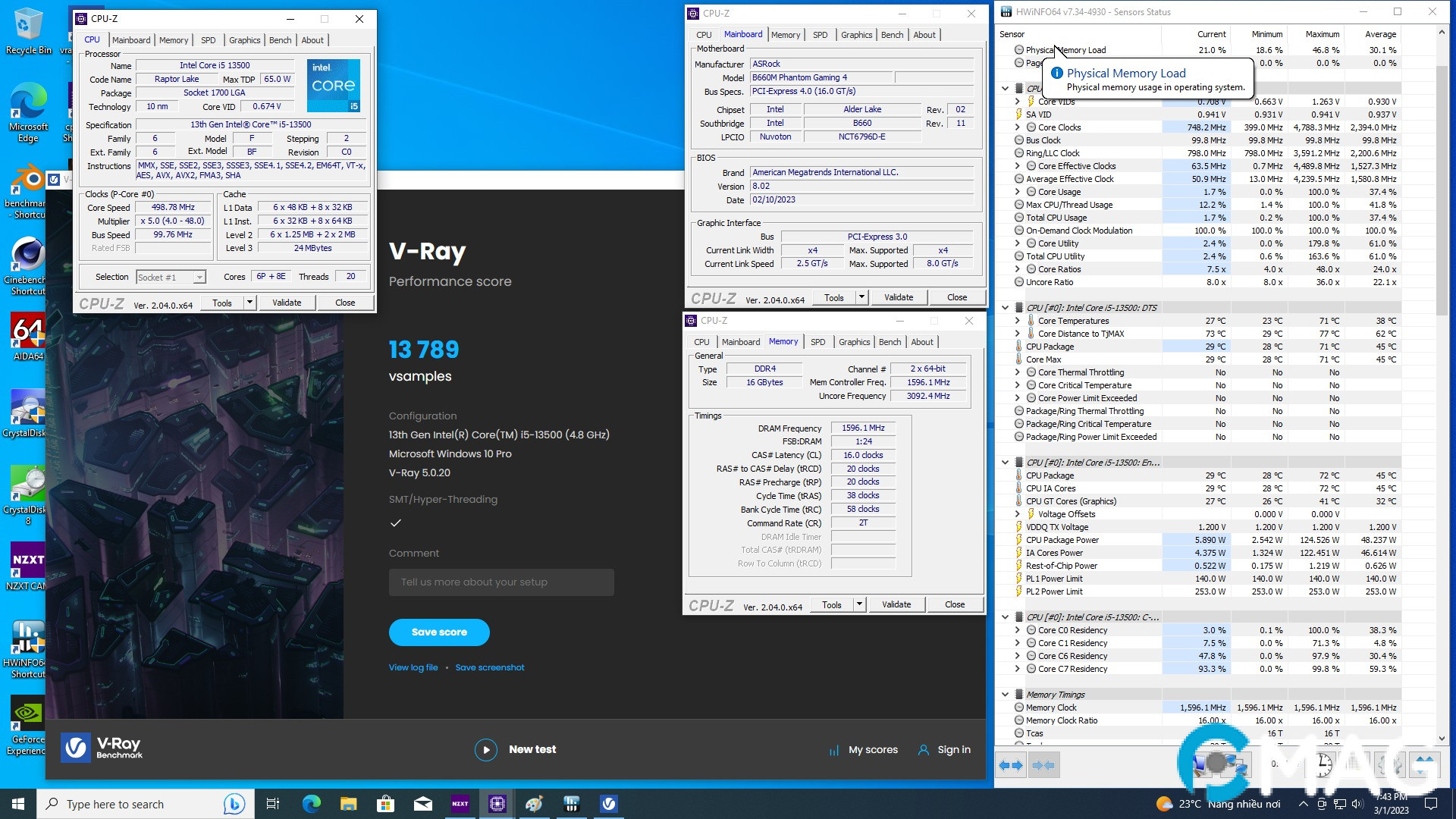The height and width of the screenshot is (819, 1456).
Task: Open the NZXT CAM taskbar icon
Action: point(460,804)
